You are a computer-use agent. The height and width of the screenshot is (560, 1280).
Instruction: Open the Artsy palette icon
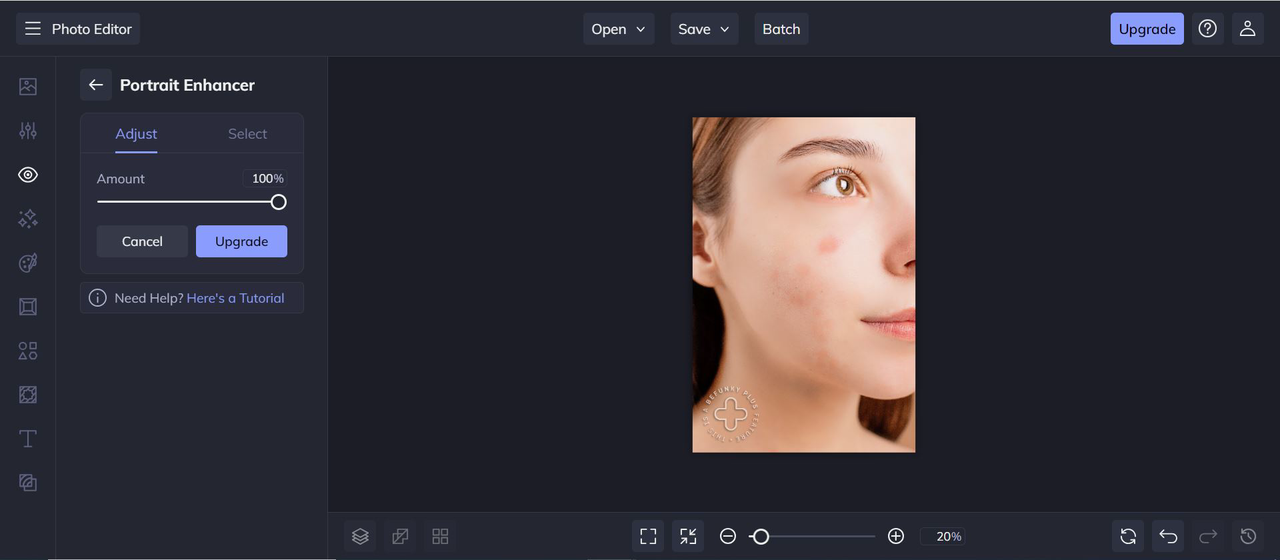pyautogui.click(x=28, y=263)
